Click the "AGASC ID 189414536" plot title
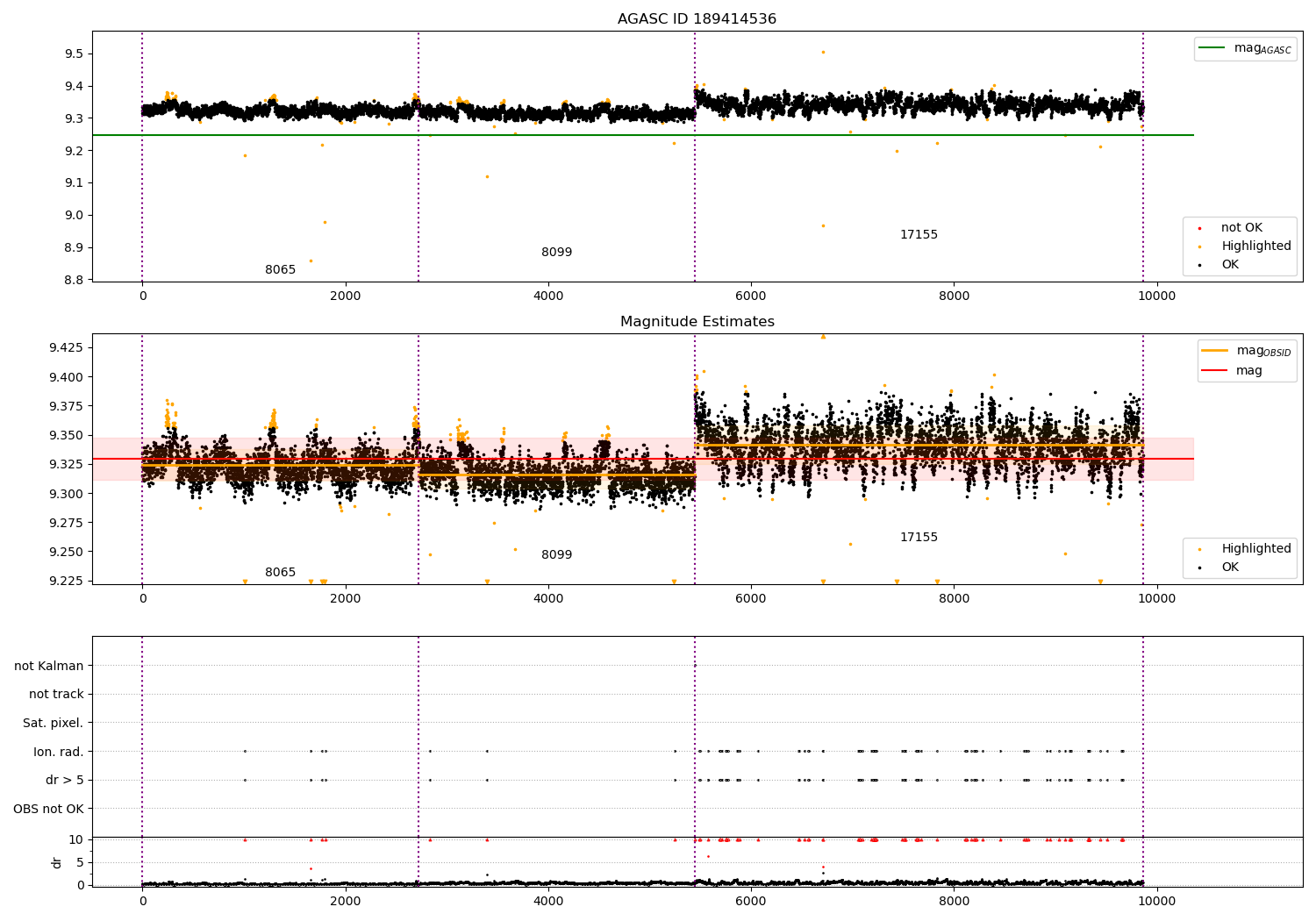Image resolution: width=1316 pixels, height=921 pixels. [x=697, y=19]
